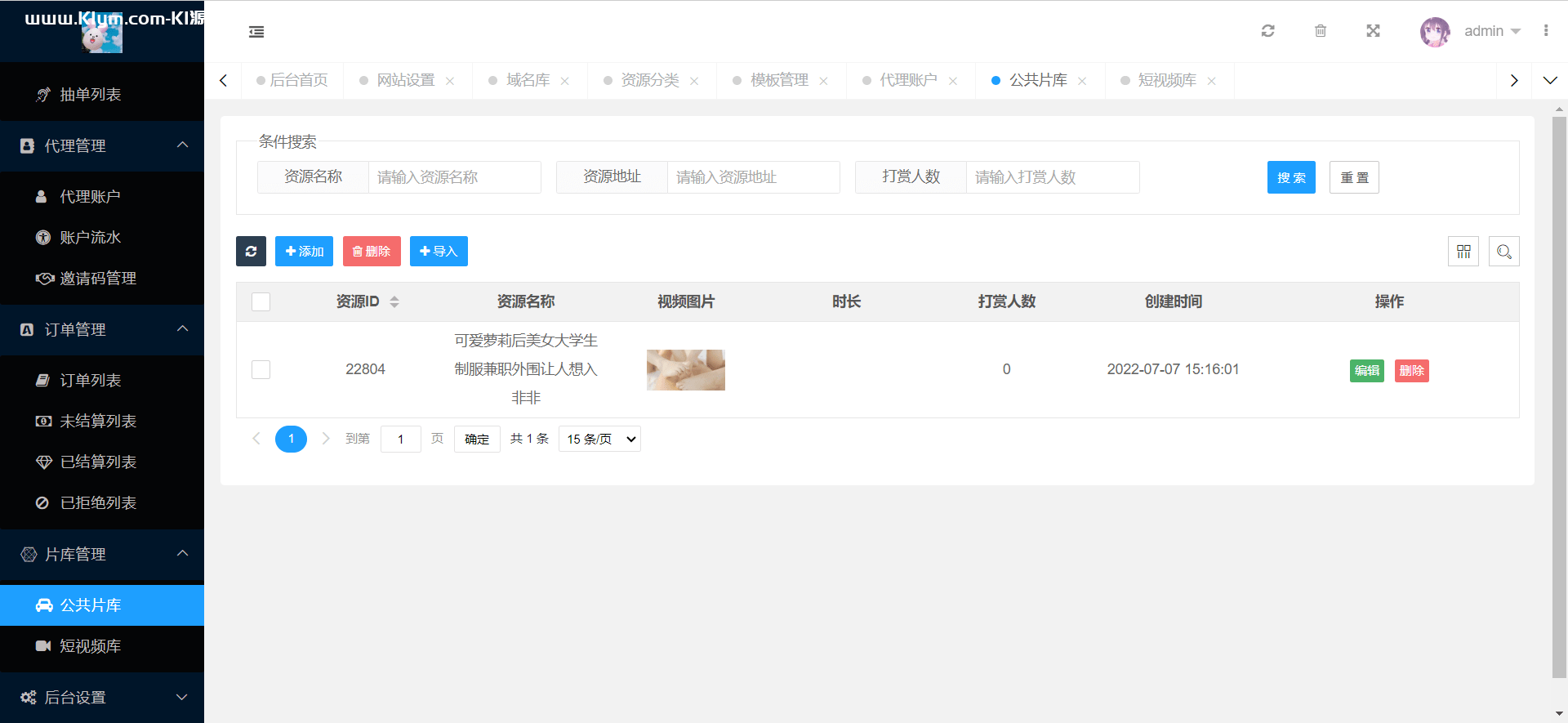Open the three-dot more options icon

1545,31
